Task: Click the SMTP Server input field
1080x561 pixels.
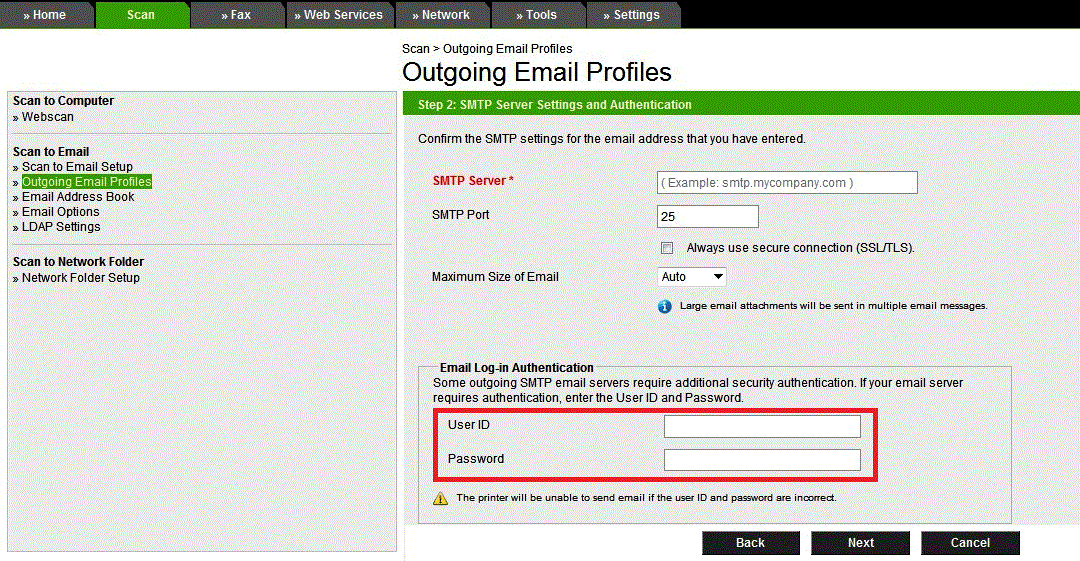Action: point(787,182)
